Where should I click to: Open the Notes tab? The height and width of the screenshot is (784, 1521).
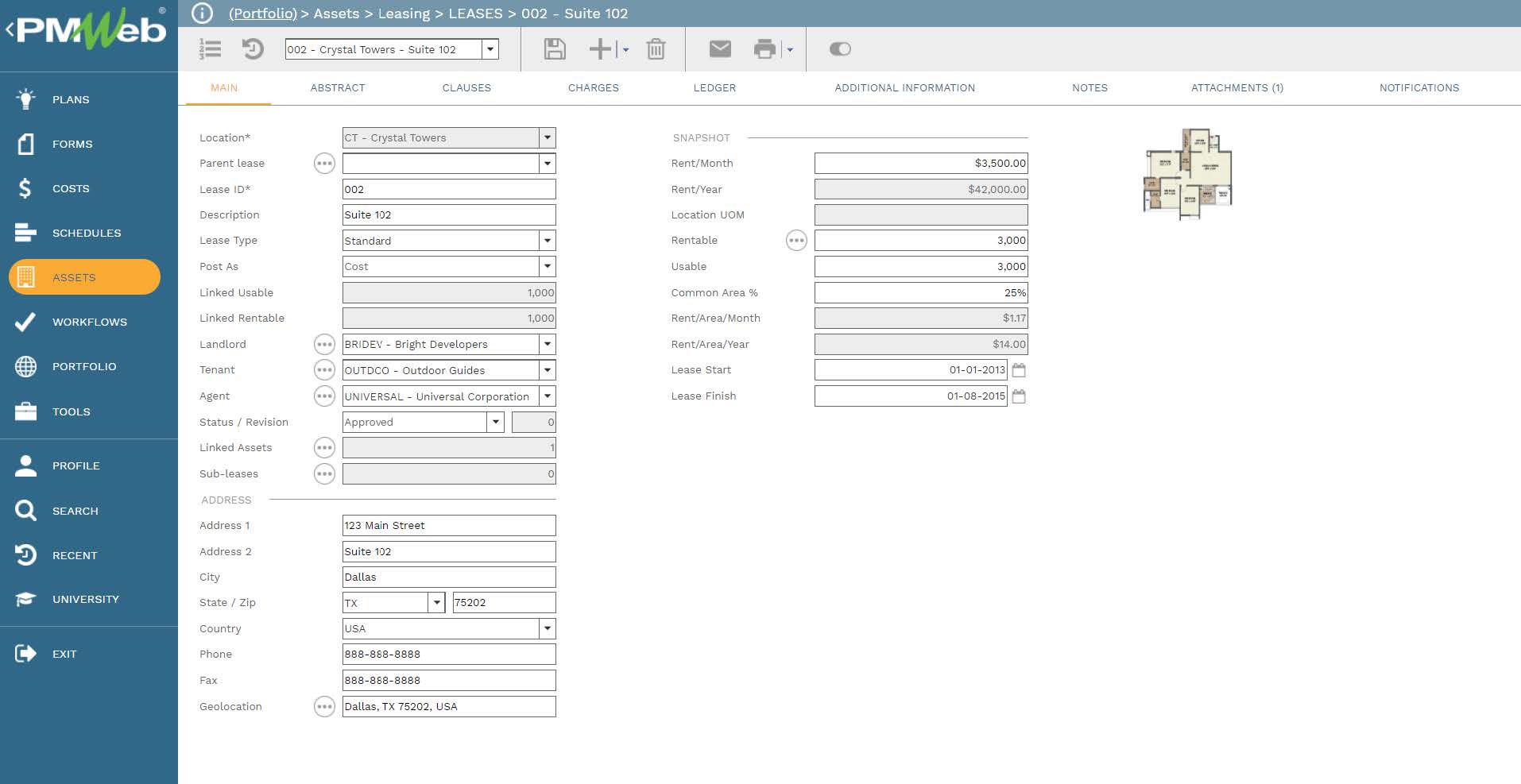click(x=1089, y=88)
